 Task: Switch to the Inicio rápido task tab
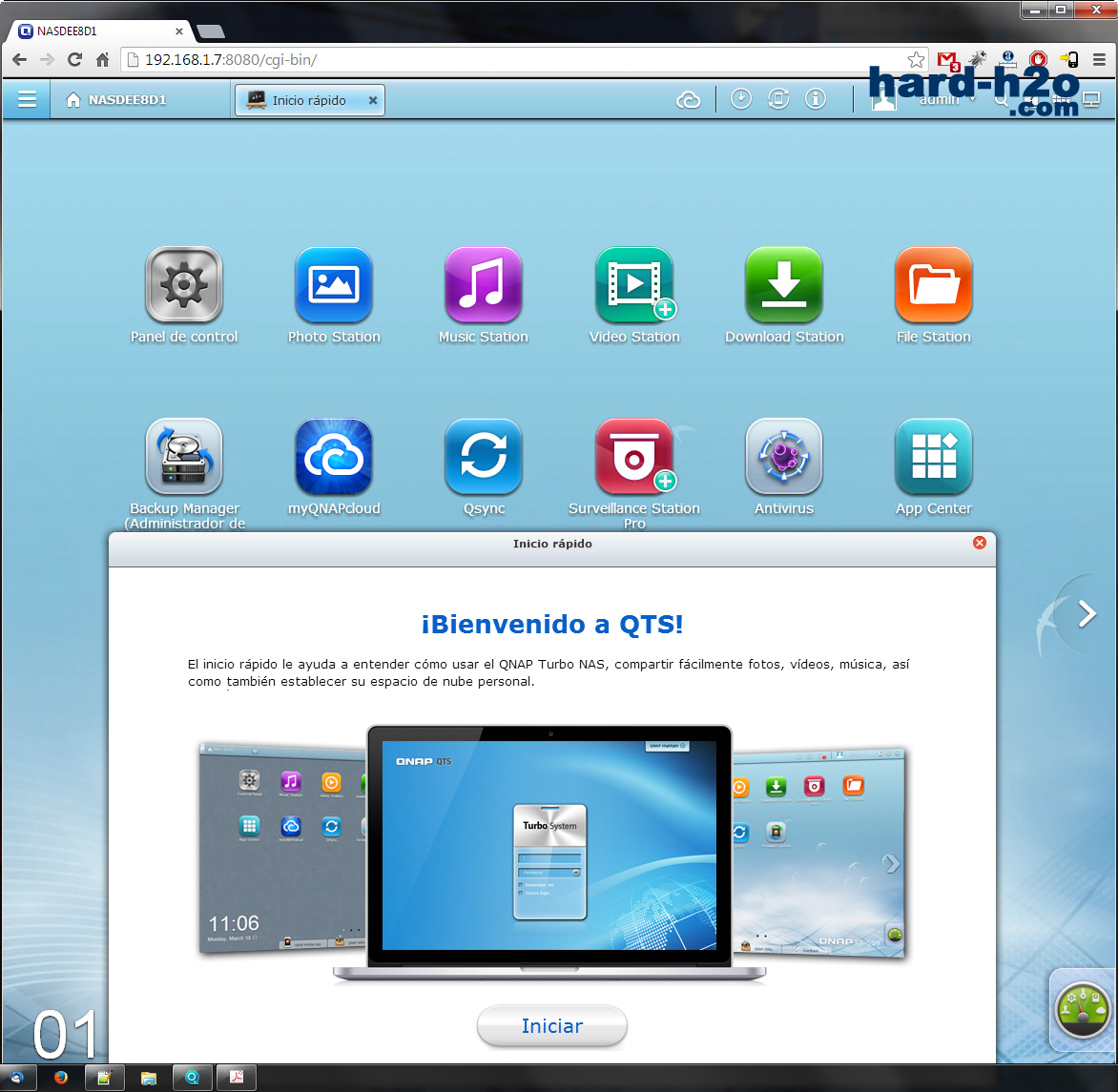tap(309, 100)
